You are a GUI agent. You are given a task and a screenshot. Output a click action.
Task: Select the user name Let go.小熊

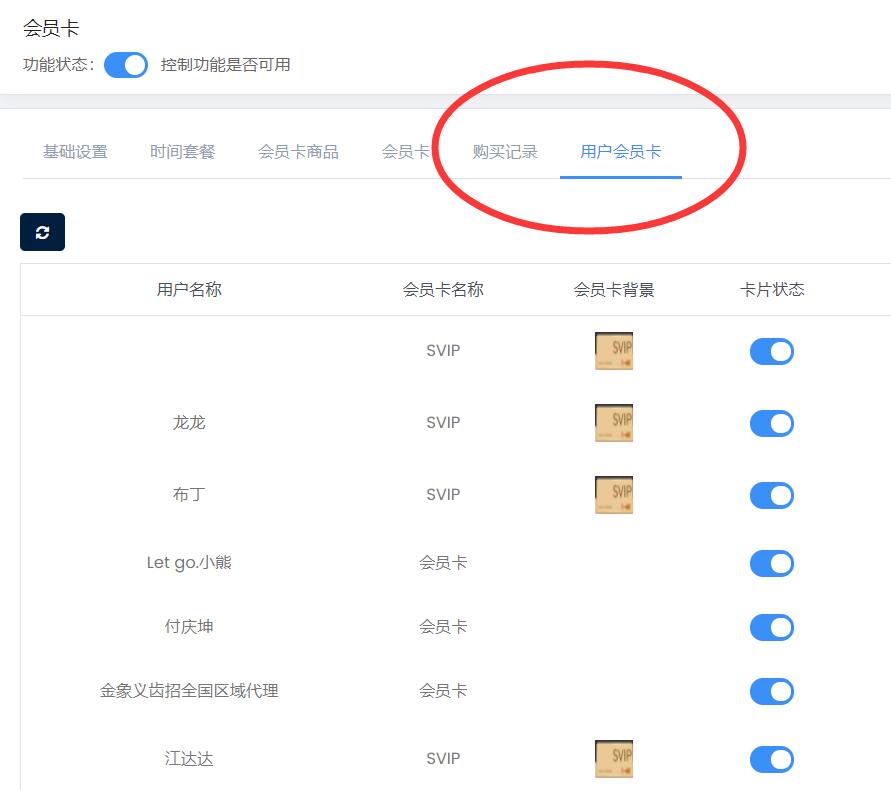coord(189,563)
